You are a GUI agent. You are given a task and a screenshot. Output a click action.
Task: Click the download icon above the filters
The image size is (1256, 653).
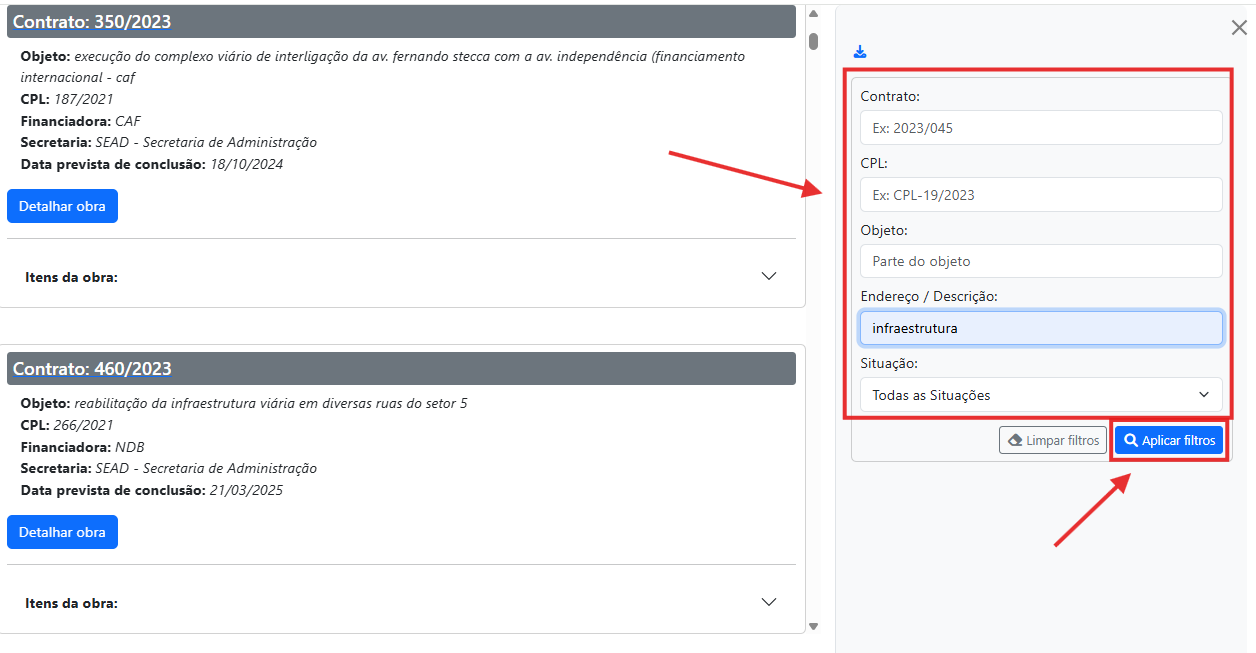(860, 52)
